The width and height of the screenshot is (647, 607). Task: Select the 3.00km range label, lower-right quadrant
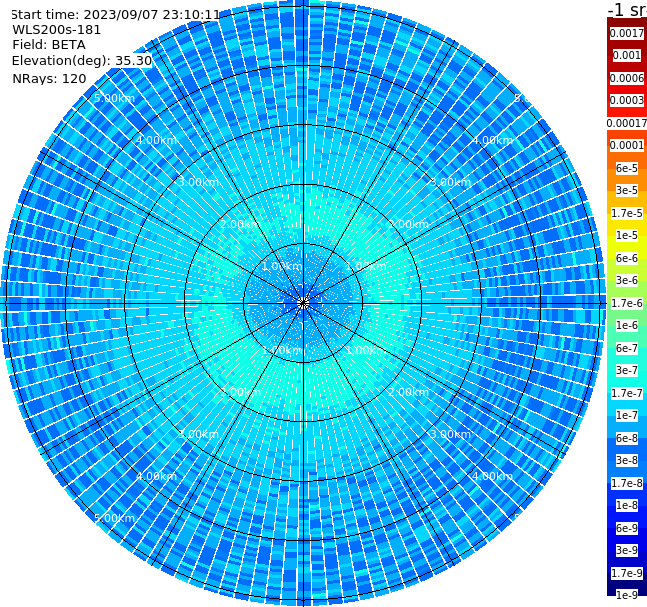[450, 434]
